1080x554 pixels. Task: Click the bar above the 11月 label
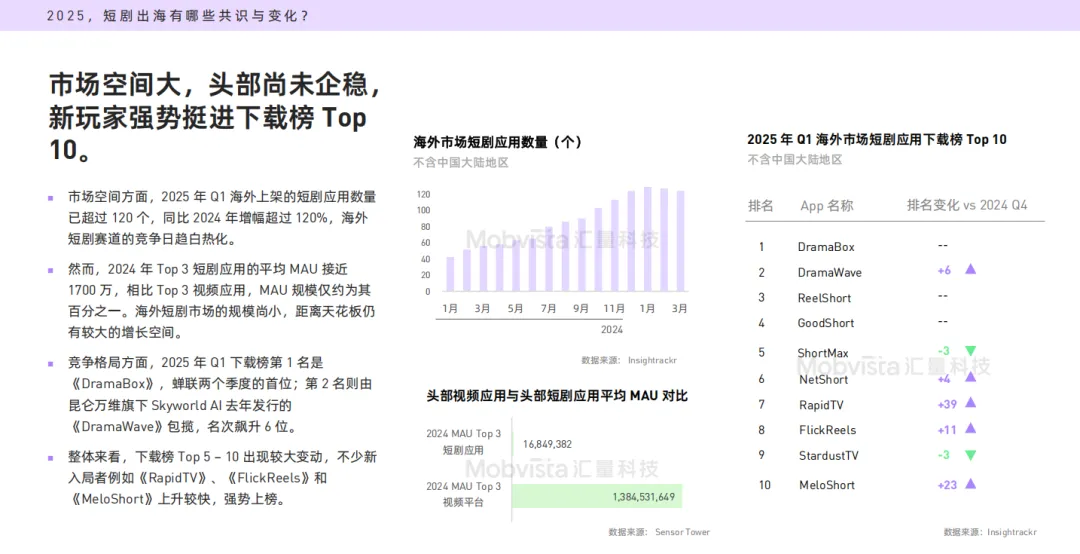click(x=615, y=246)
